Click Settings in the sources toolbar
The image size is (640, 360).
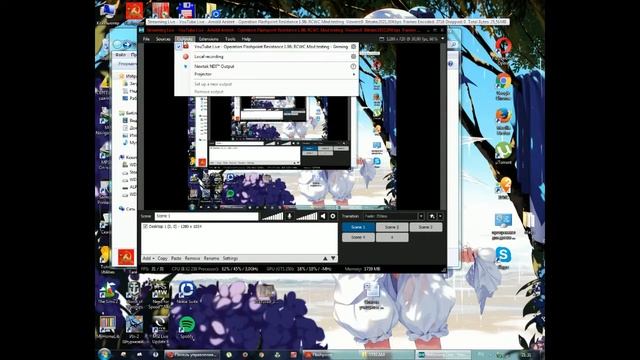pyautogui.click(x=230, y=258)
